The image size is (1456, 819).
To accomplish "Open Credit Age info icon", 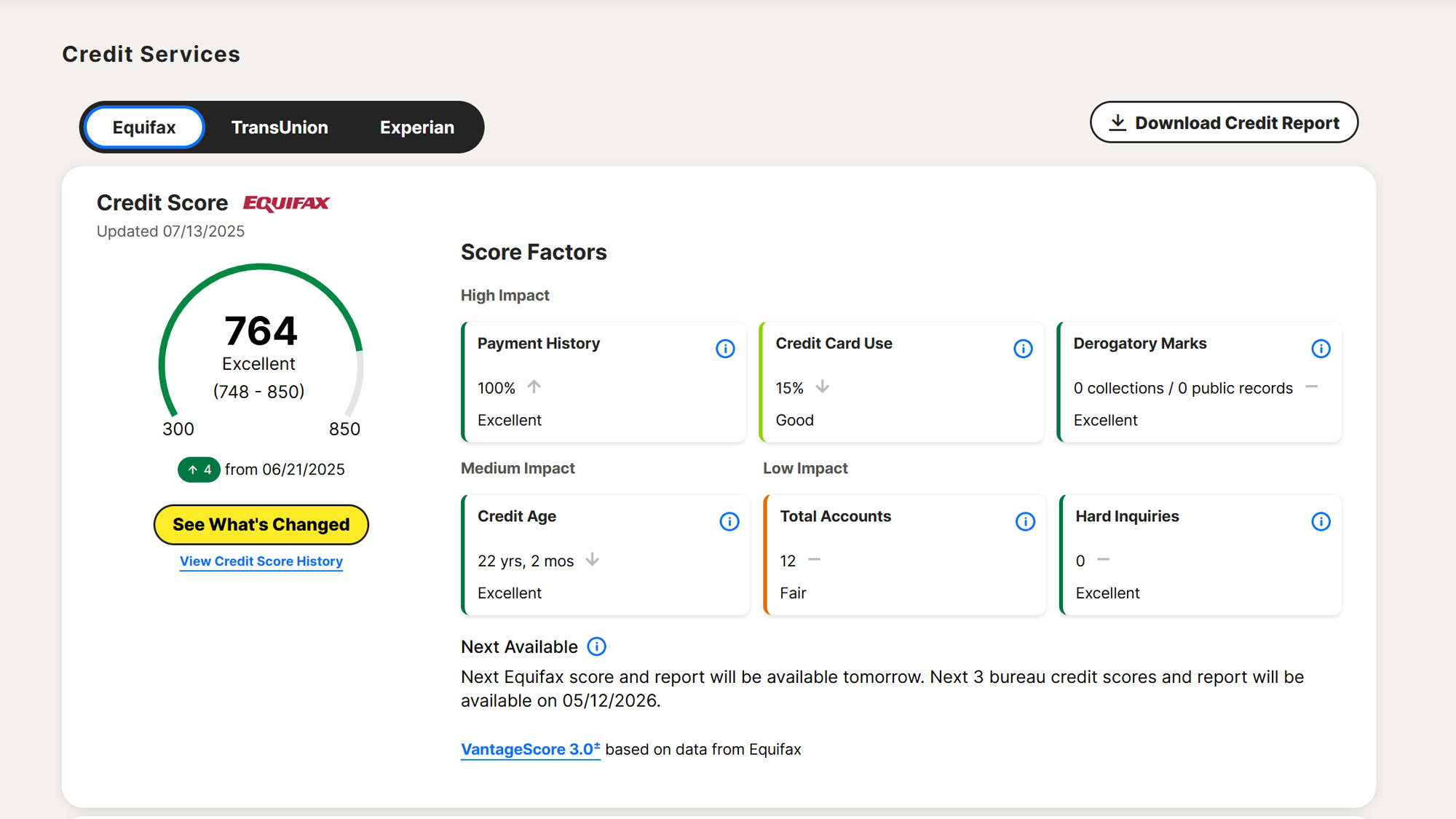I will coord(729,522).
